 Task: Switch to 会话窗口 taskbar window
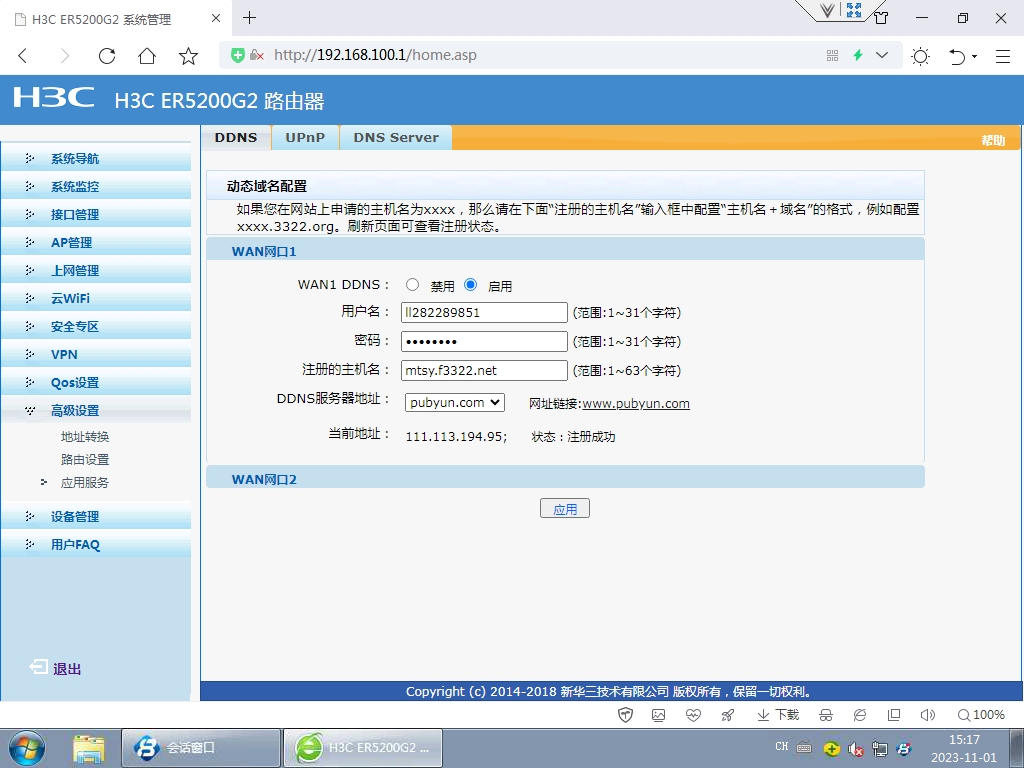click(x=201, y=748)
